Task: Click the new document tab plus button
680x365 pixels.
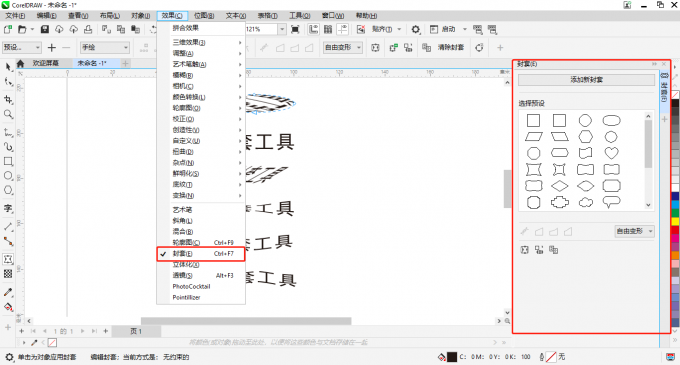Action: click(x=125, y=63)
